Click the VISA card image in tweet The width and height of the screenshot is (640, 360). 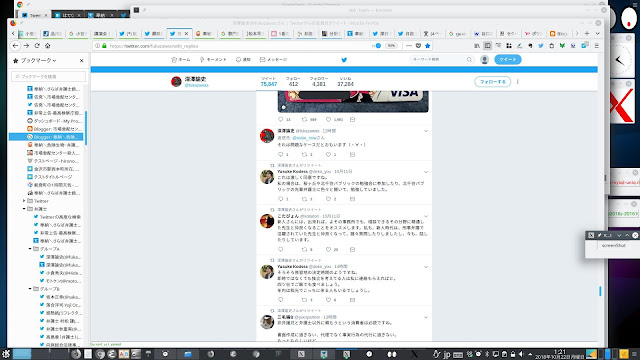pos(353,101)
